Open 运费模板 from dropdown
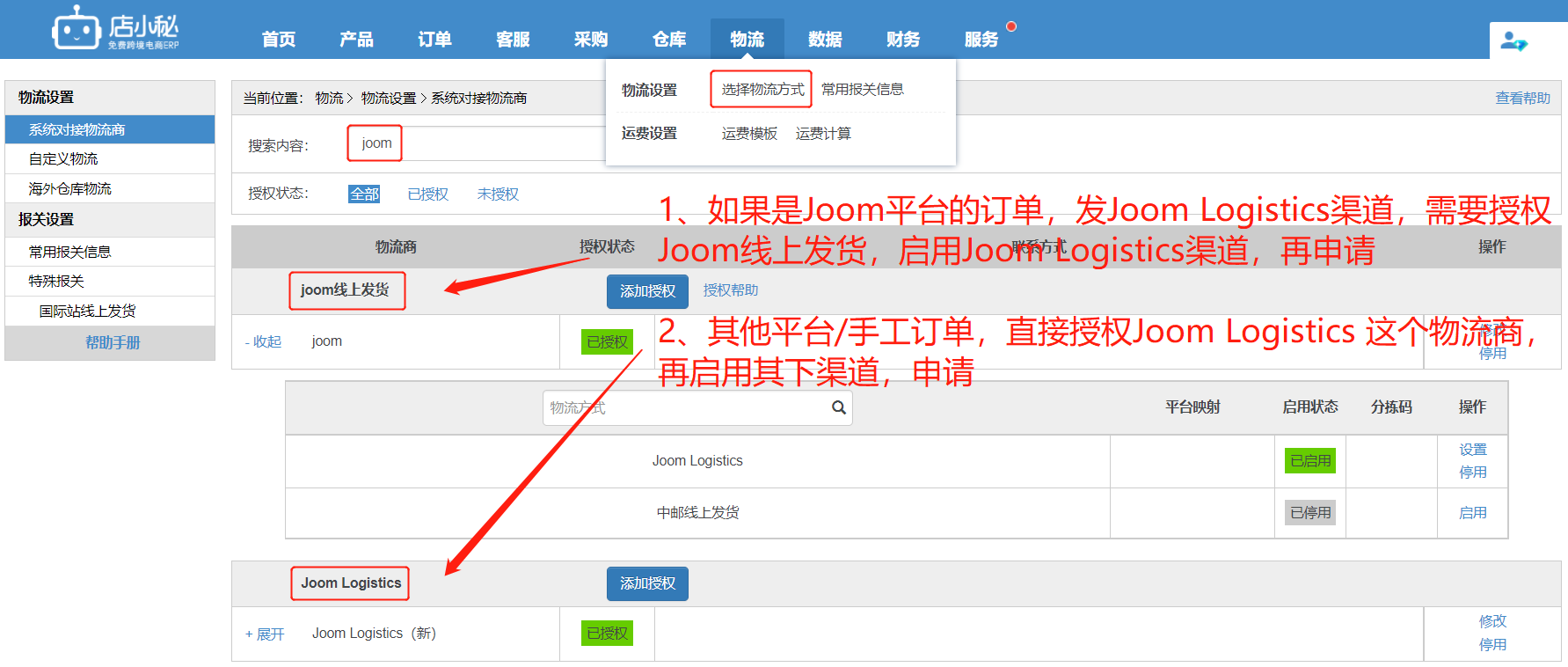This screenshot has height=667, width=1568. click(749, 134)
